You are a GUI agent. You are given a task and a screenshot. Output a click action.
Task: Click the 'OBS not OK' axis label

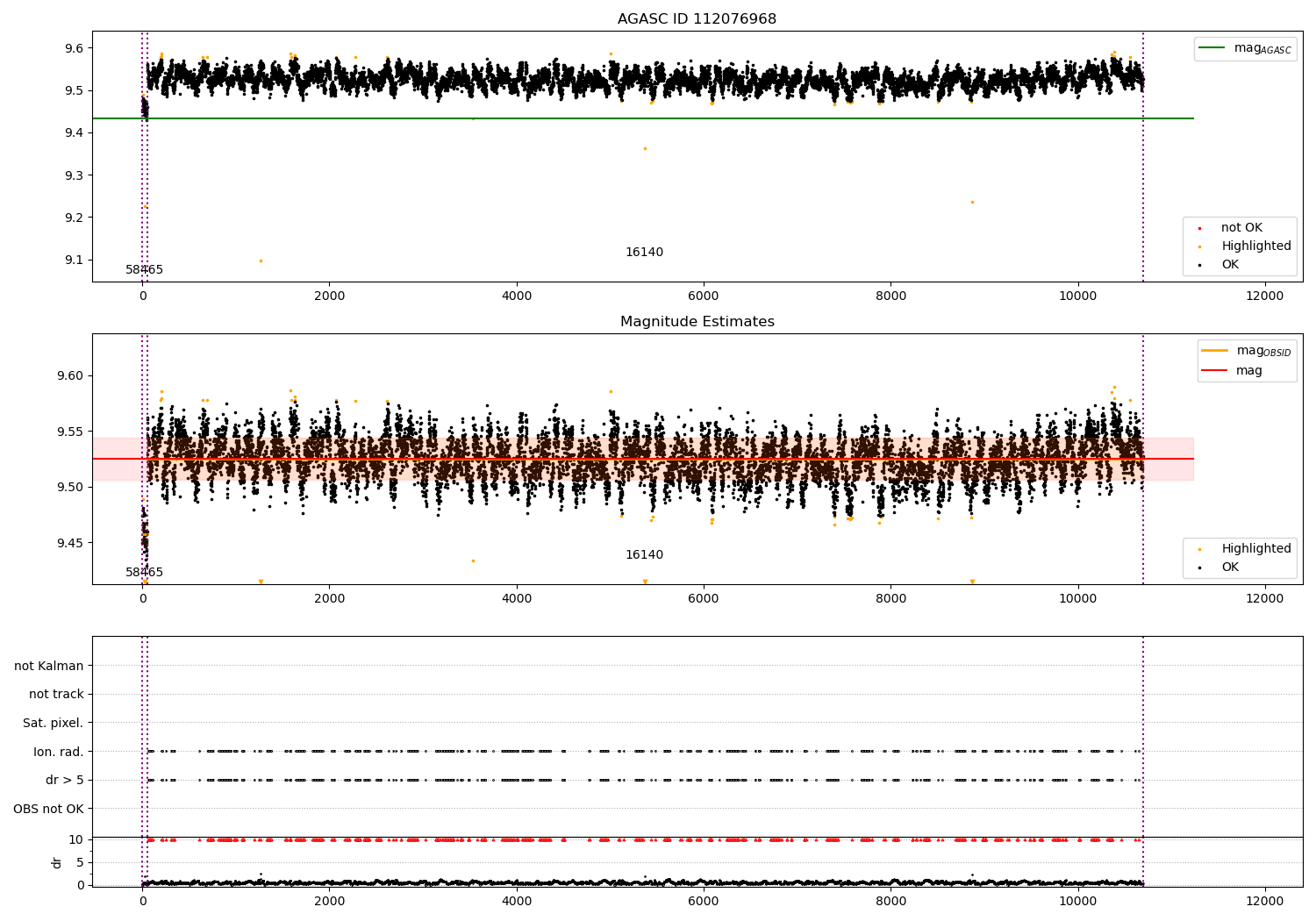click(x=48, y=809)
